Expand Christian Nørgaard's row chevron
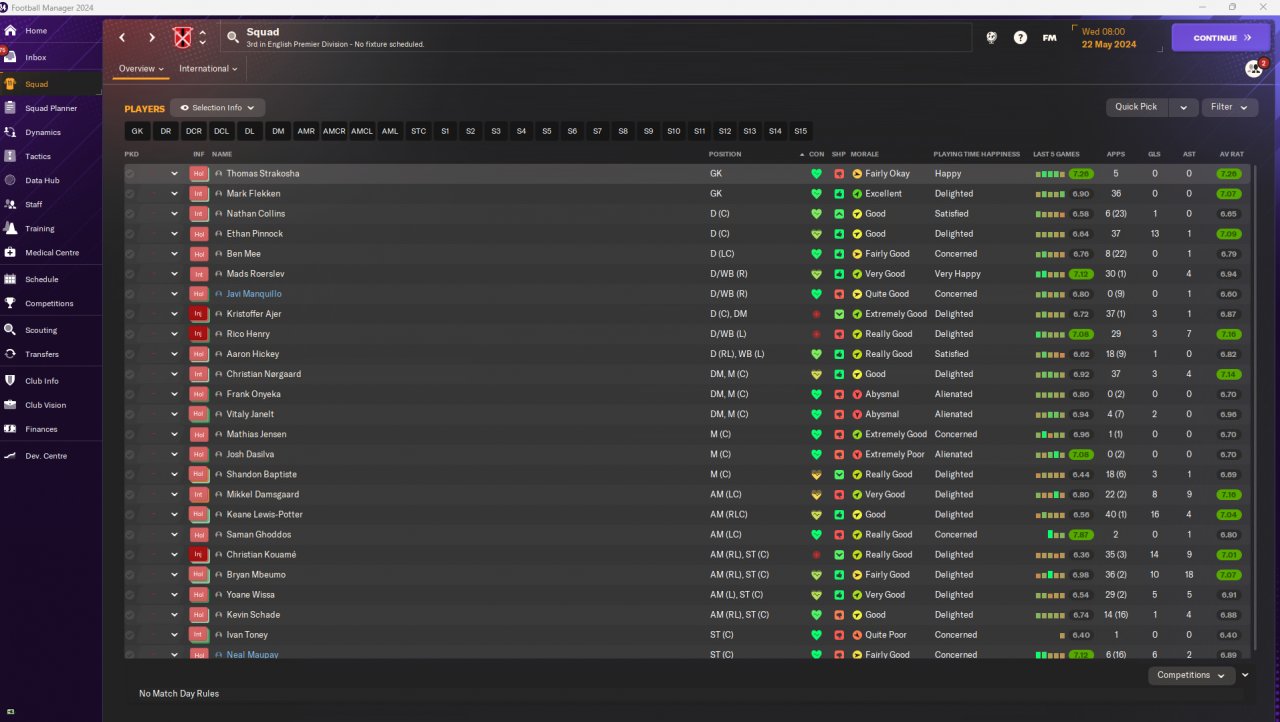This screenshot has width=1280, height=722. (174, 374)
